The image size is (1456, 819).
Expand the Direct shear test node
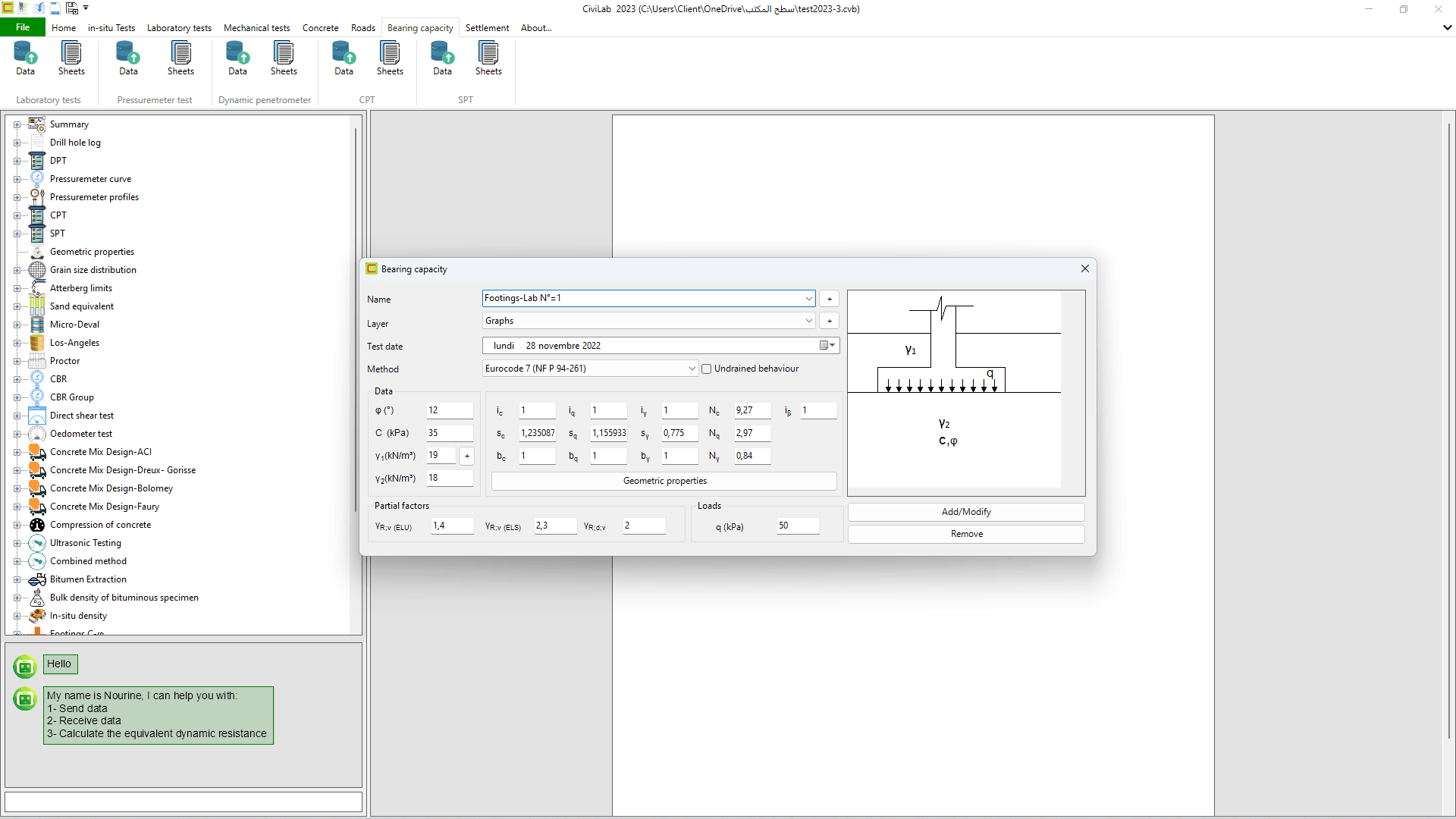pos(17,416)
